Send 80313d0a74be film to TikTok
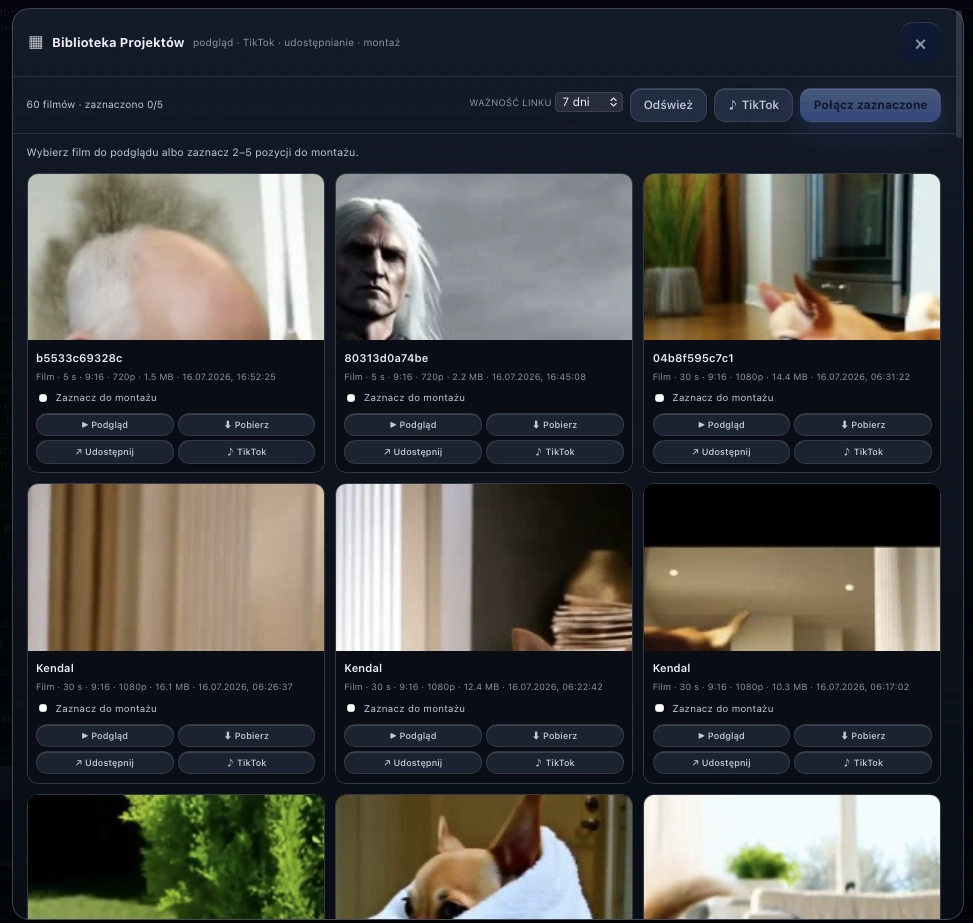This screenshot has width=973, height=923. coord(555,452)
